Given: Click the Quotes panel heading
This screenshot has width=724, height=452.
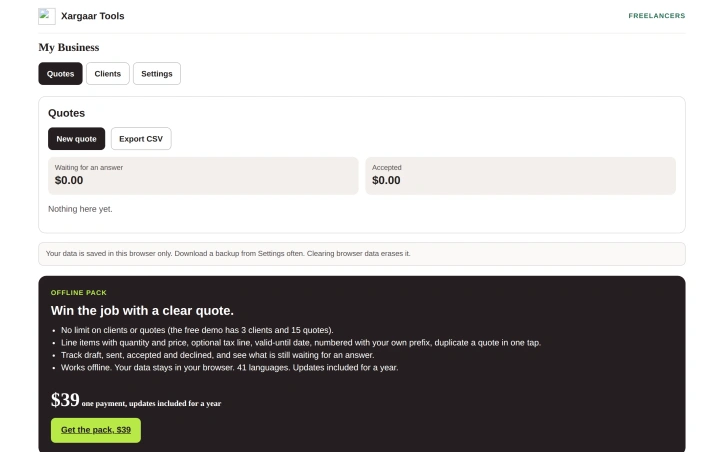Looking at the screenshot, I should [x=66, y=113].
